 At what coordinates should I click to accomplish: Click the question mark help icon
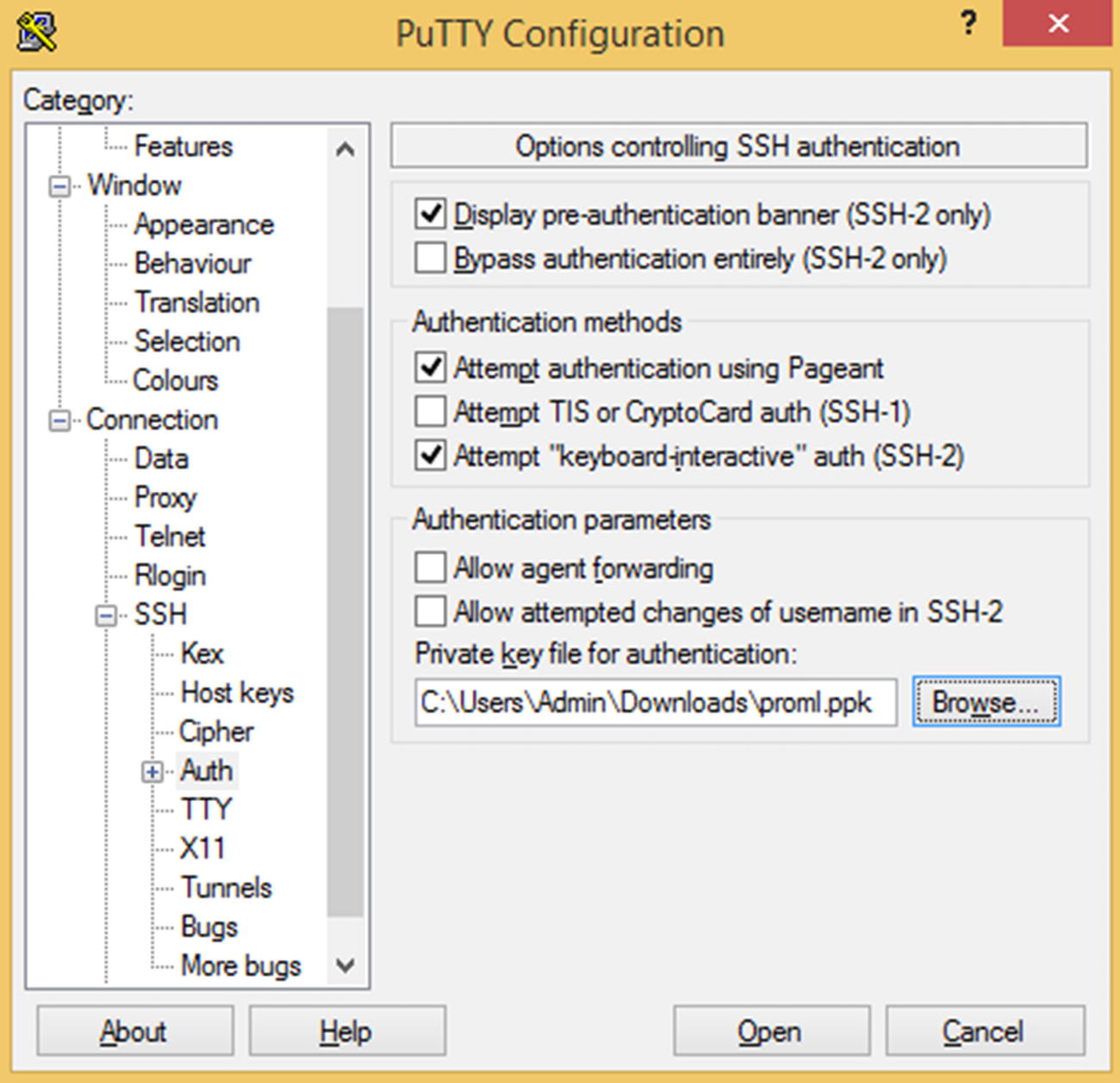(968, 23)
